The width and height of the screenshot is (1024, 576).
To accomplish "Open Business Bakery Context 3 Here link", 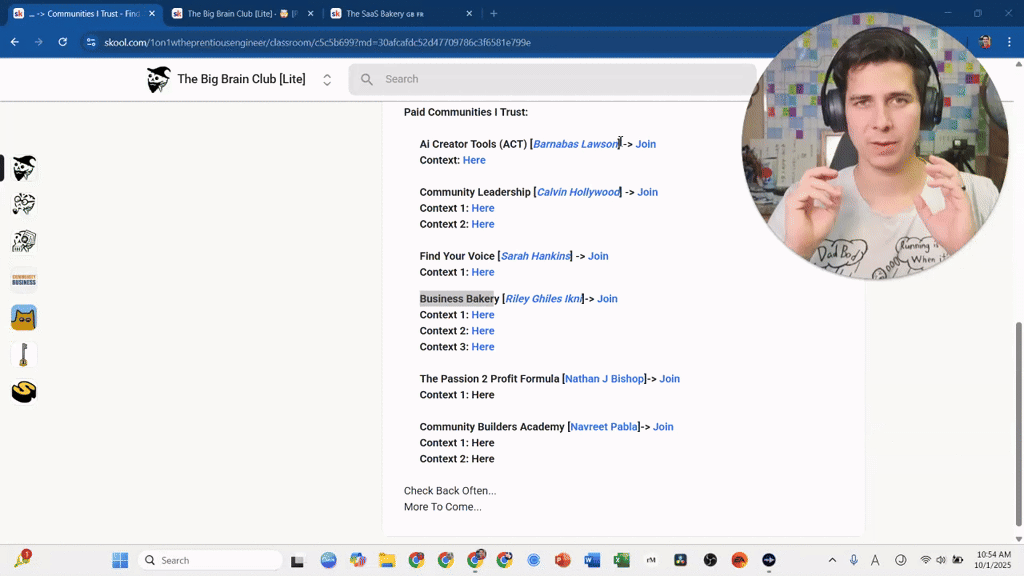I will [x=483, y=347].
